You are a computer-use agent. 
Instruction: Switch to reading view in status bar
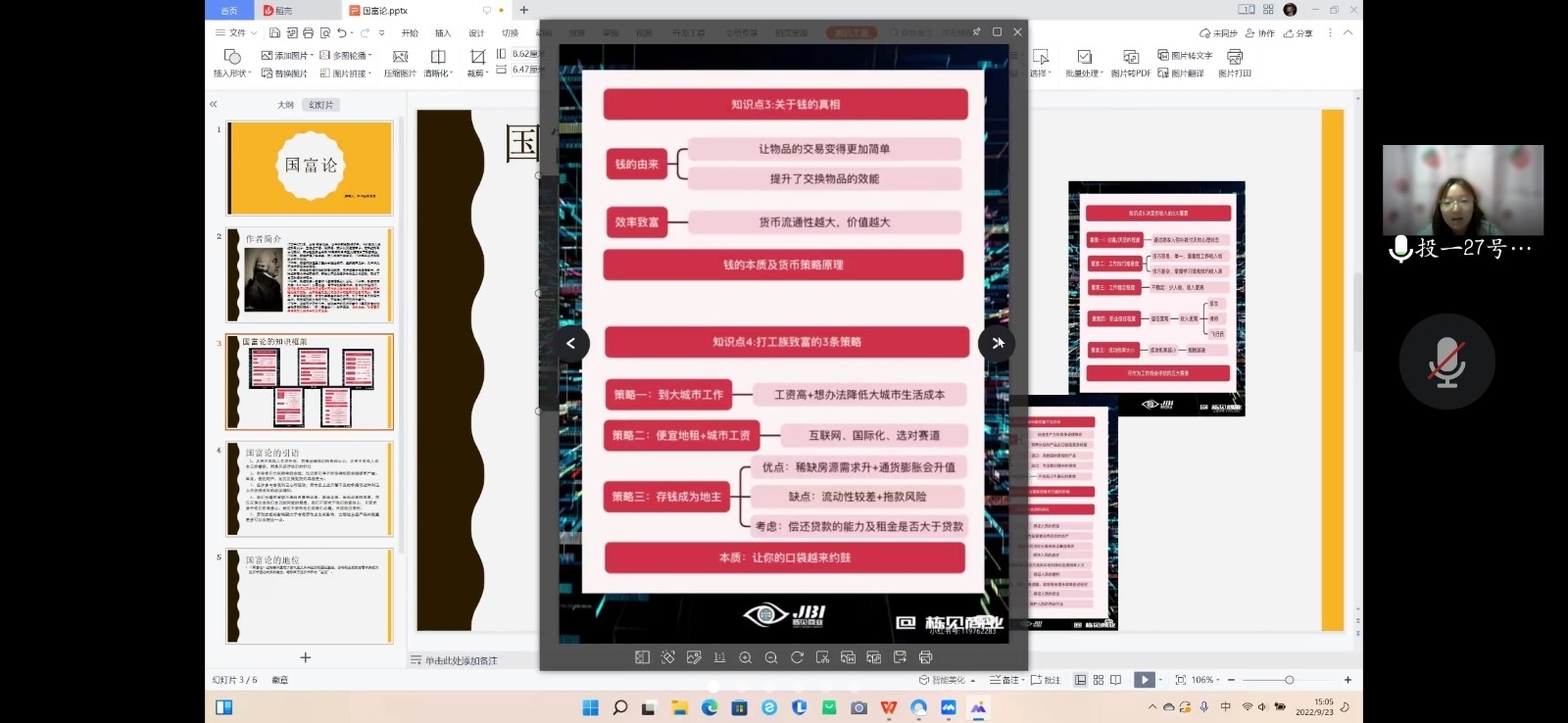[x=1115, y=680]
